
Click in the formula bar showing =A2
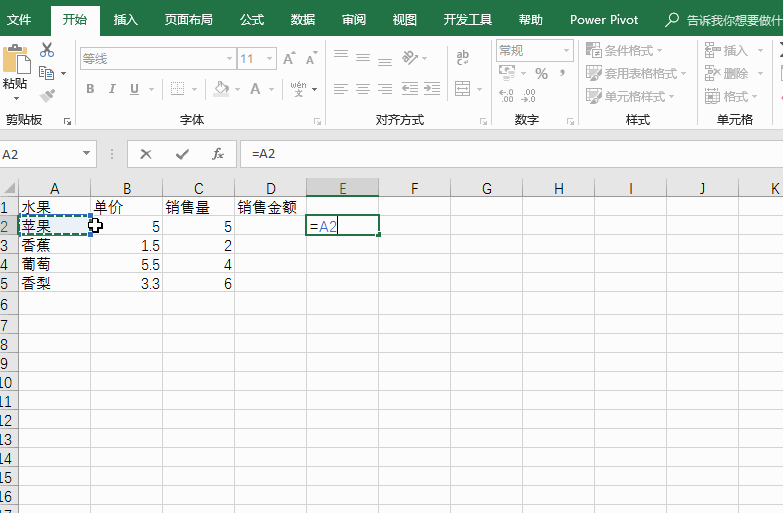click(511, 154)
